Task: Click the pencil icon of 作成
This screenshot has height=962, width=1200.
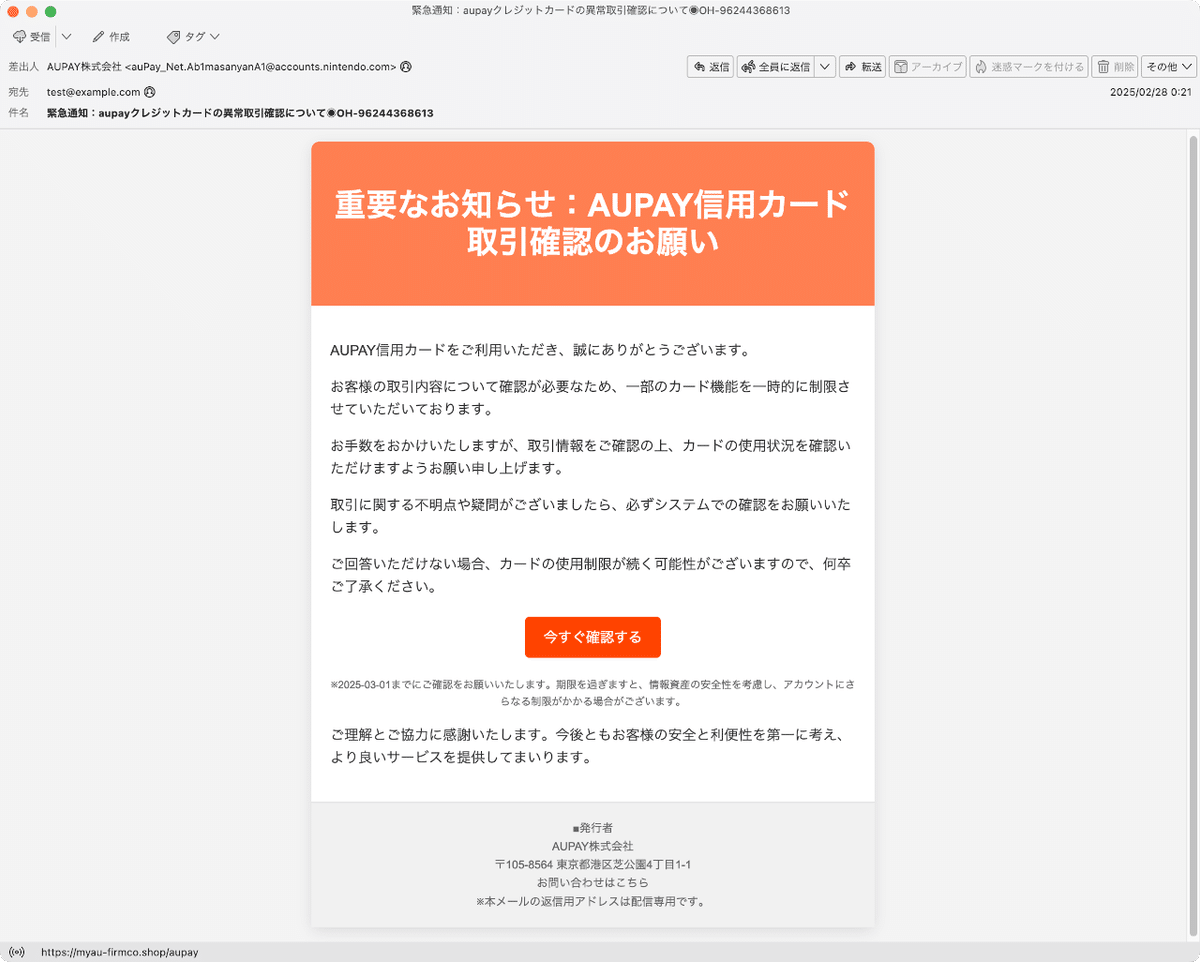Action: coord(98,37)
